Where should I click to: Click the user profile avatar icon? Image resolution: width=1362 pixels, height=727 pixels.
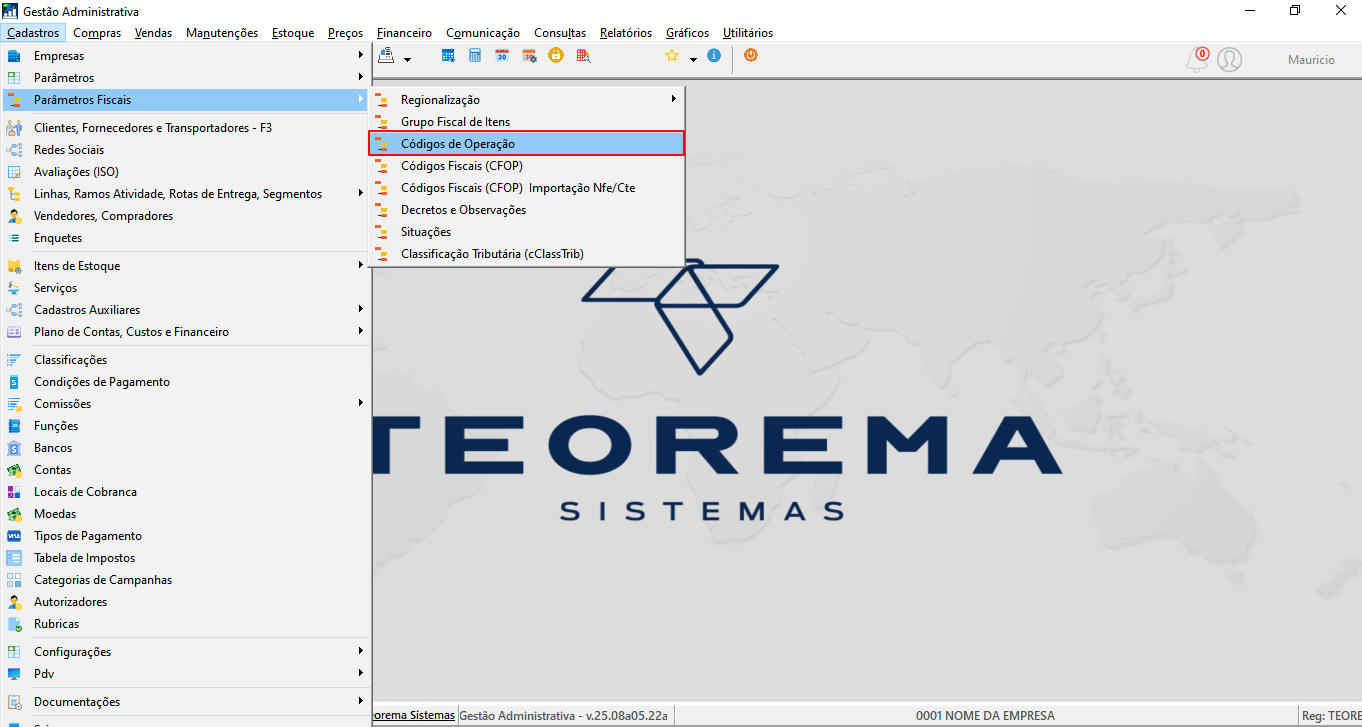point(1229,60)
